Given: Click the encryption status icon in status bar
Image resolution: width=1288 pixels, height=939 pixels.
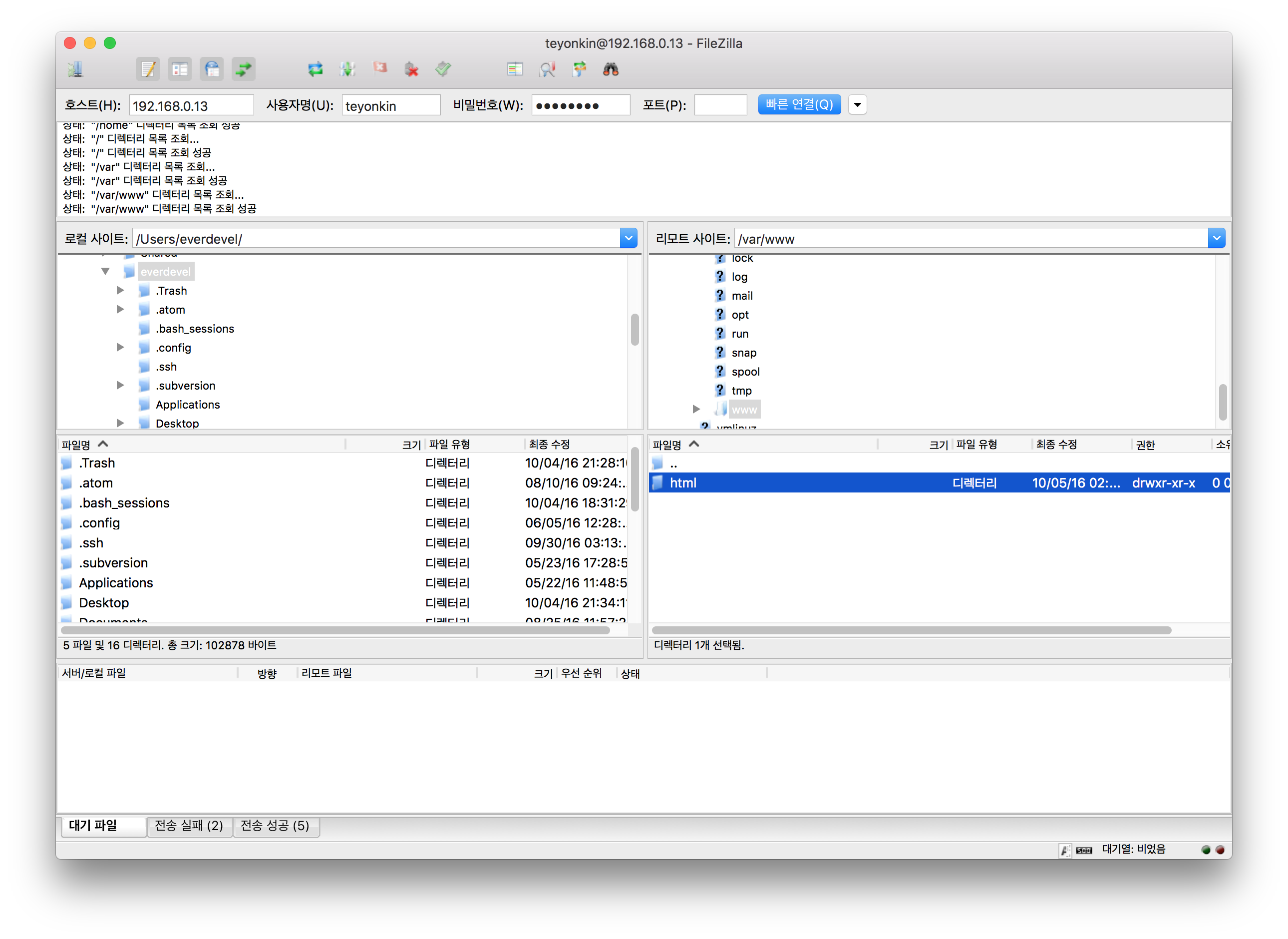Looking at the screenshot, I should (x=1065, y=850).
